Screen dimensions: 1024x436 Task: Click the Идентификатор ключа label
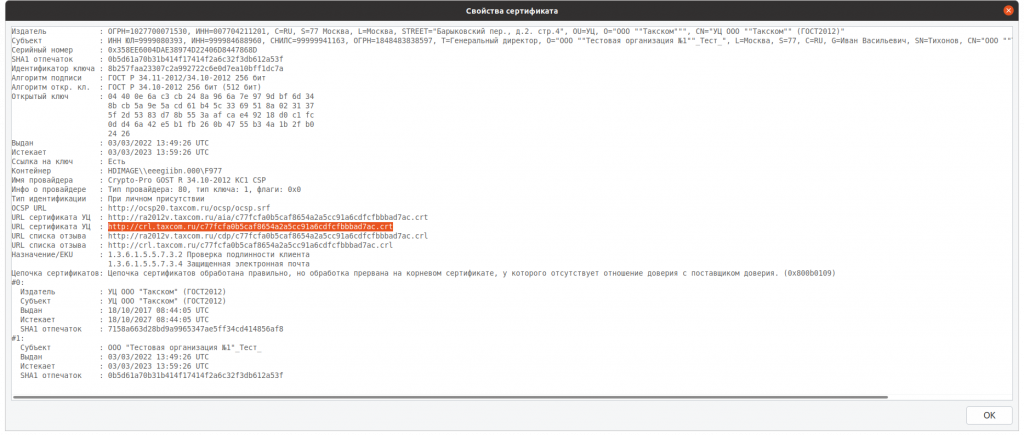point(54,69)
